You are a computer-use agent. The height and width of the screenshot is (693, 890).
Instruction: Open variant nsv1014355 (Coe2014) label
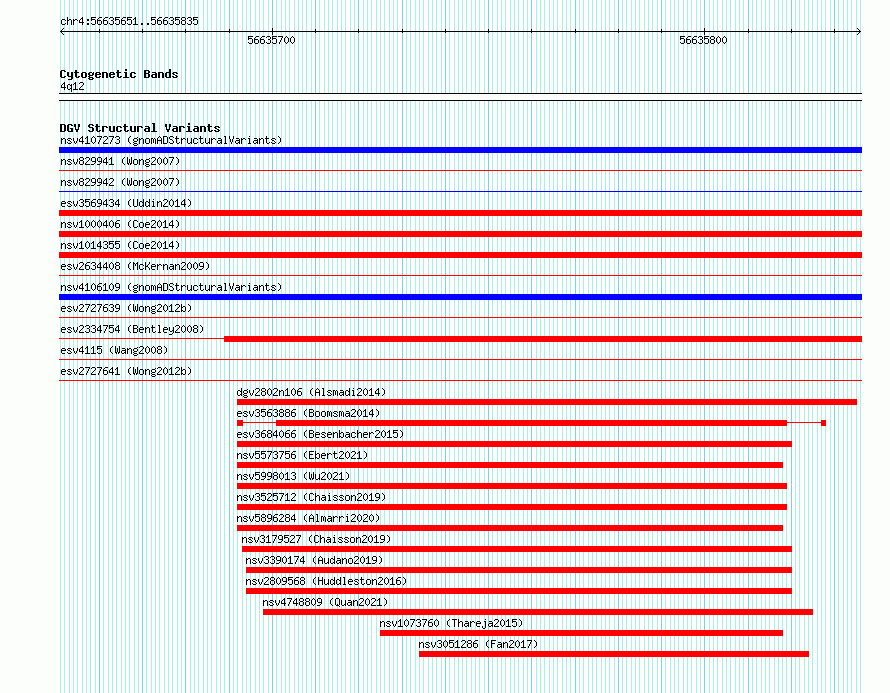pos(120,245)
